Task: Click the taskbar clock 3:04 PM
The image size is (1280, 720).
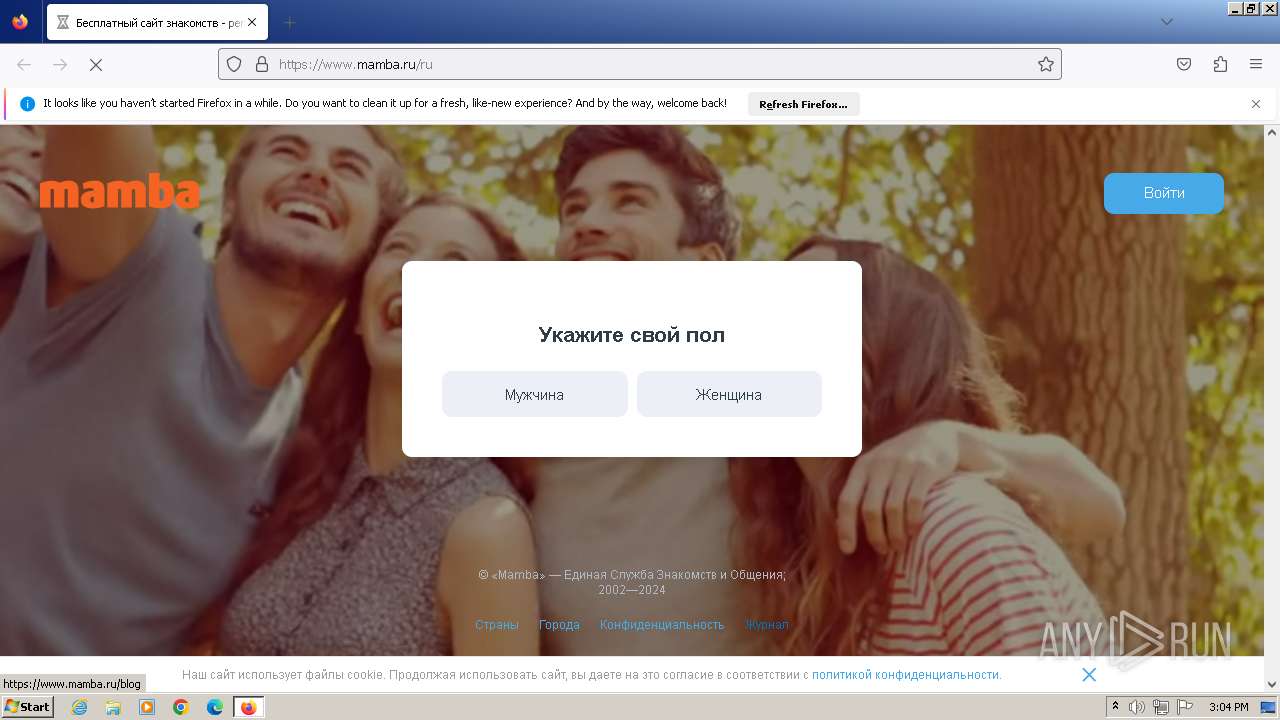Action: pyautogui.click(x=1228, y=707)
